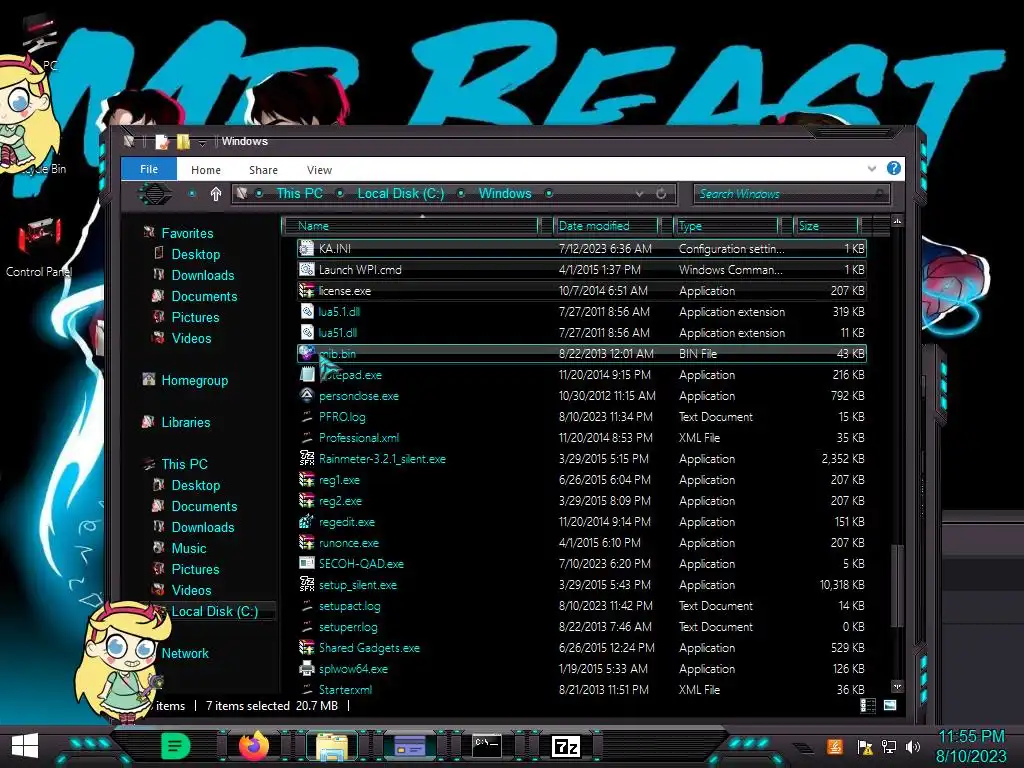The image size is (1024, 768).
Task: Click the file list scroll up arrow
Action: (x=897, y=222)
